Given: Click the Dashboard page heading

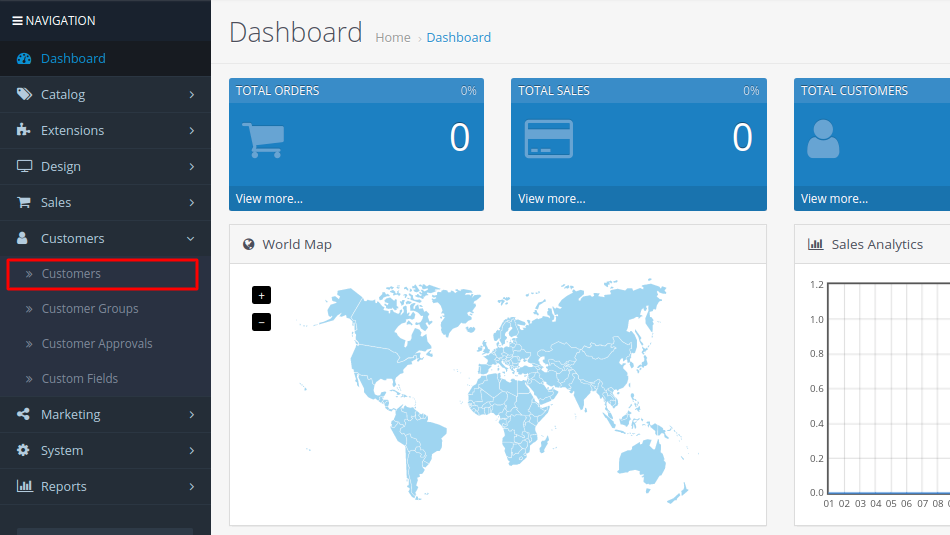Looking at the screenshot, I should (296, 32).
